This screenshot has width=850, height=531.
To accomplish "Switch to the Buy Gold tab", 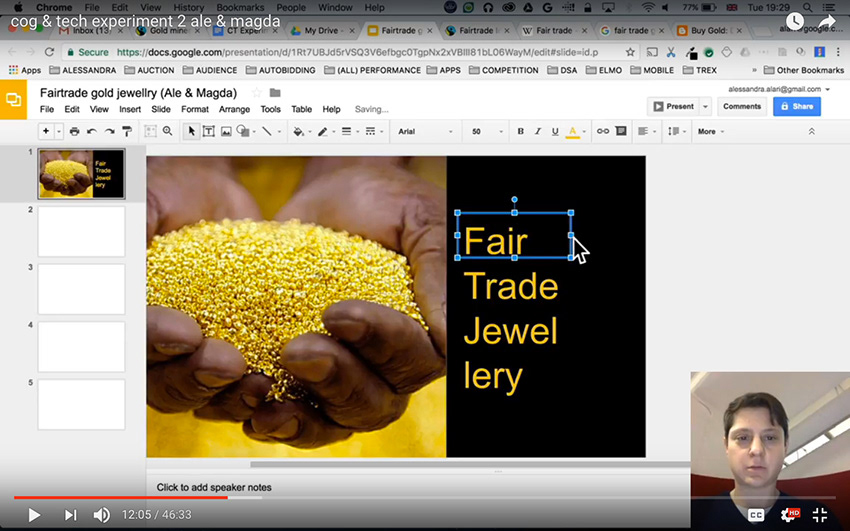I will [x=710, y=30].
